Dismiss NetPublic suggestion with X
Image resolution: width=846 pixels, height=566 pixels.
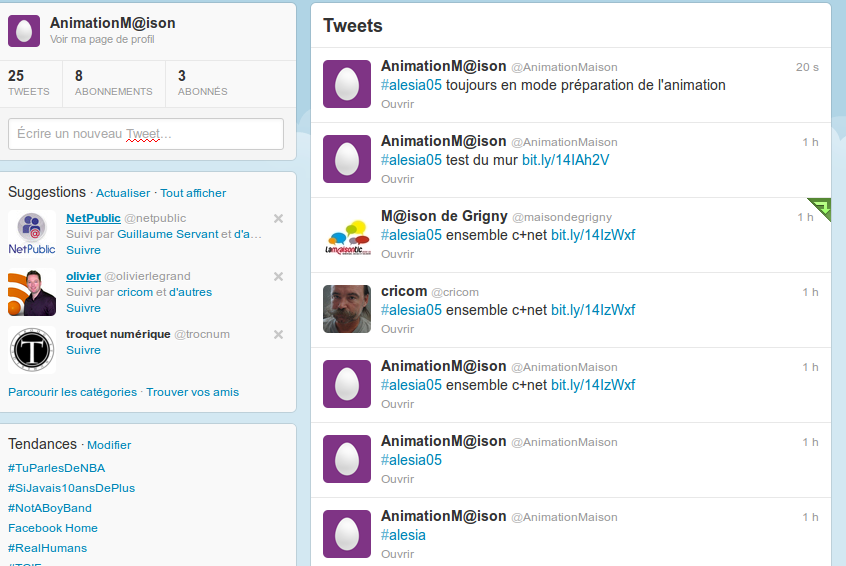(x=278, y=219)
